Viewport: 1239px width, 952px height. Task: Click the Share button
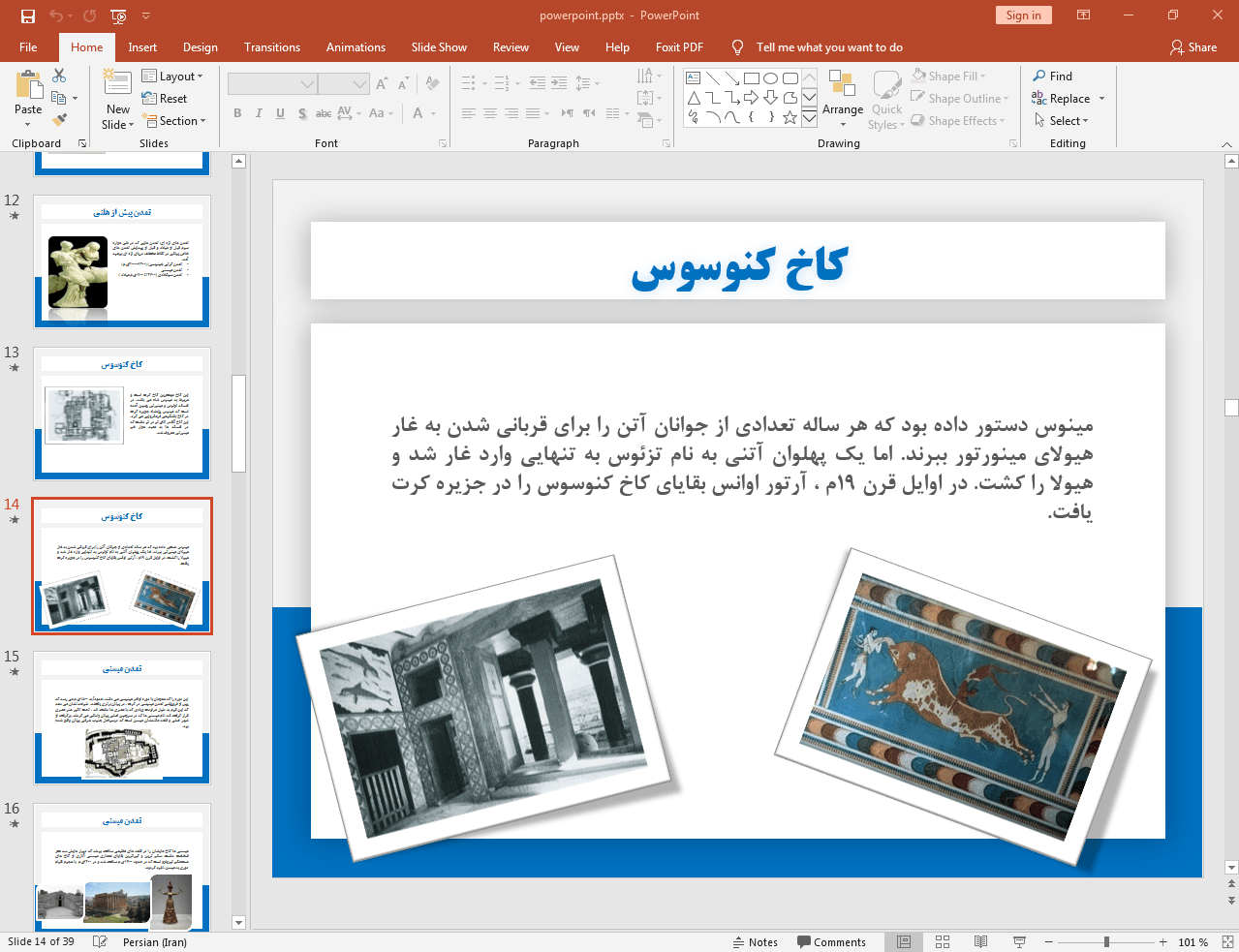(1193, 46)
